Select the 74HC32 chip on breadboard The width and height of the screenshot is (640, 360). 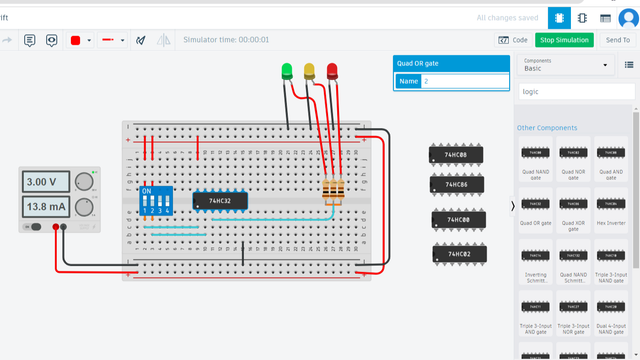point(220,201)
